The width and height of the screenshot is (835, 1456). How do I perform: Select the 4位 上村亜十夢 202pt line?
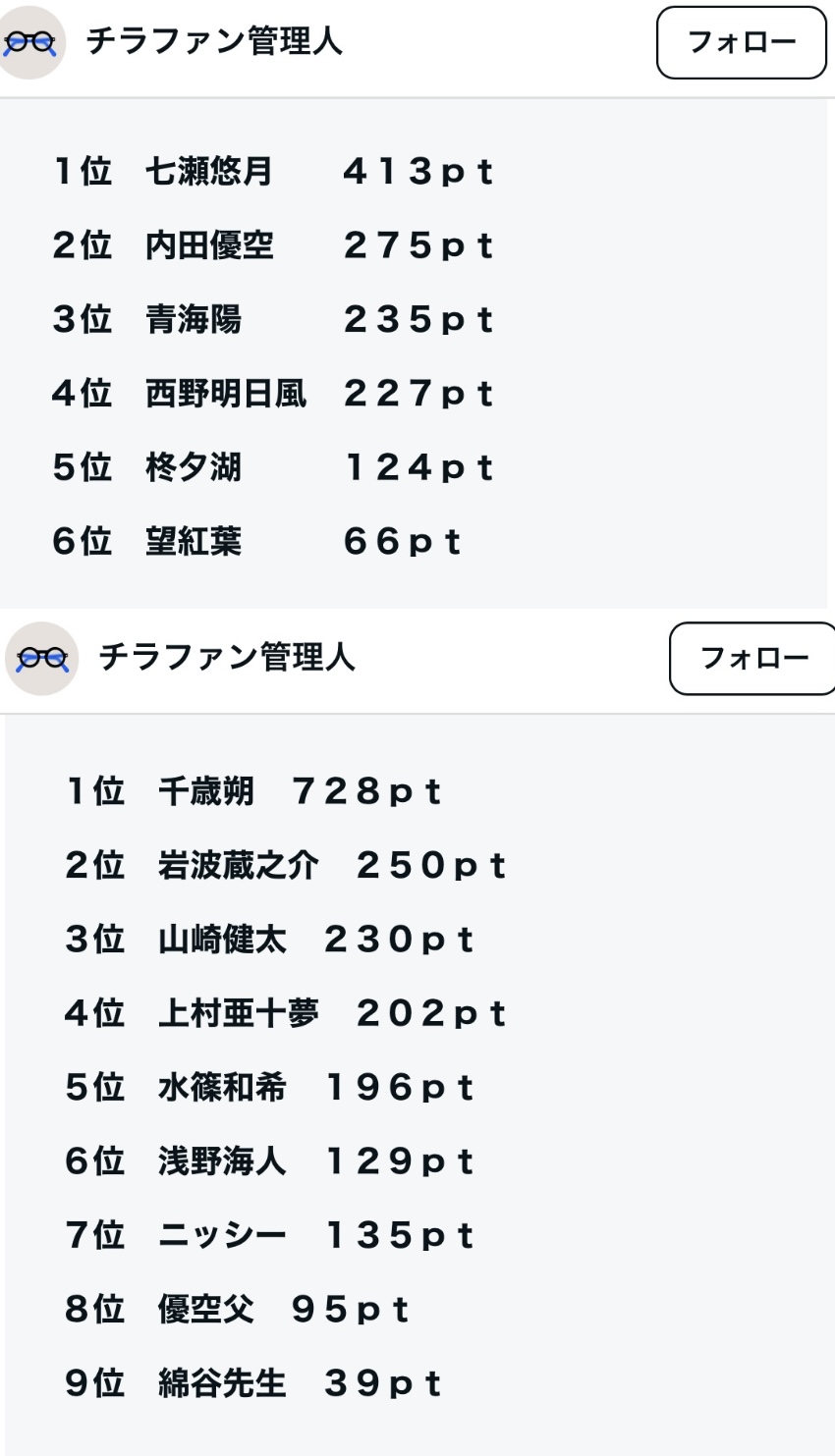pos(285,1013)
